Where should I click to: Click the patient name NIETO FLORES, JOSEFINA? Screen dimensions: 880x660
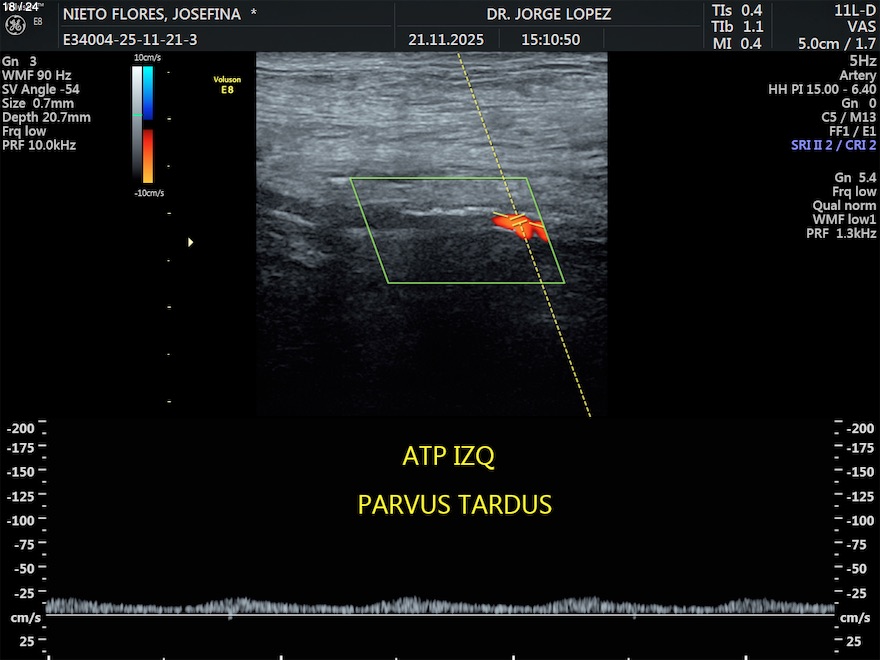coord(159,15)
